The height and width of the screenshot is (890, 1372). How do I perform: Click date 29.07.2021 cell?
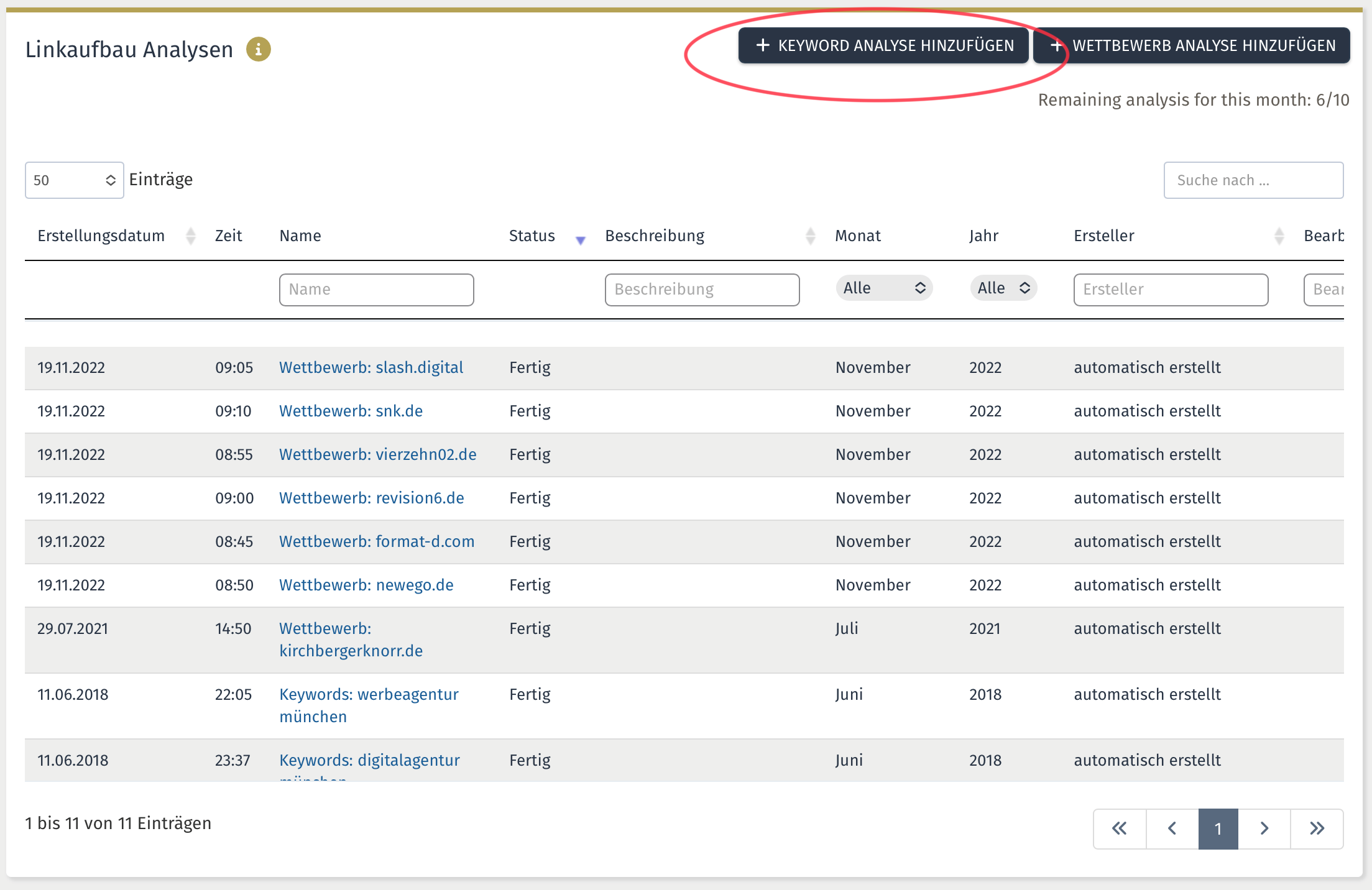tap(73, 628)
